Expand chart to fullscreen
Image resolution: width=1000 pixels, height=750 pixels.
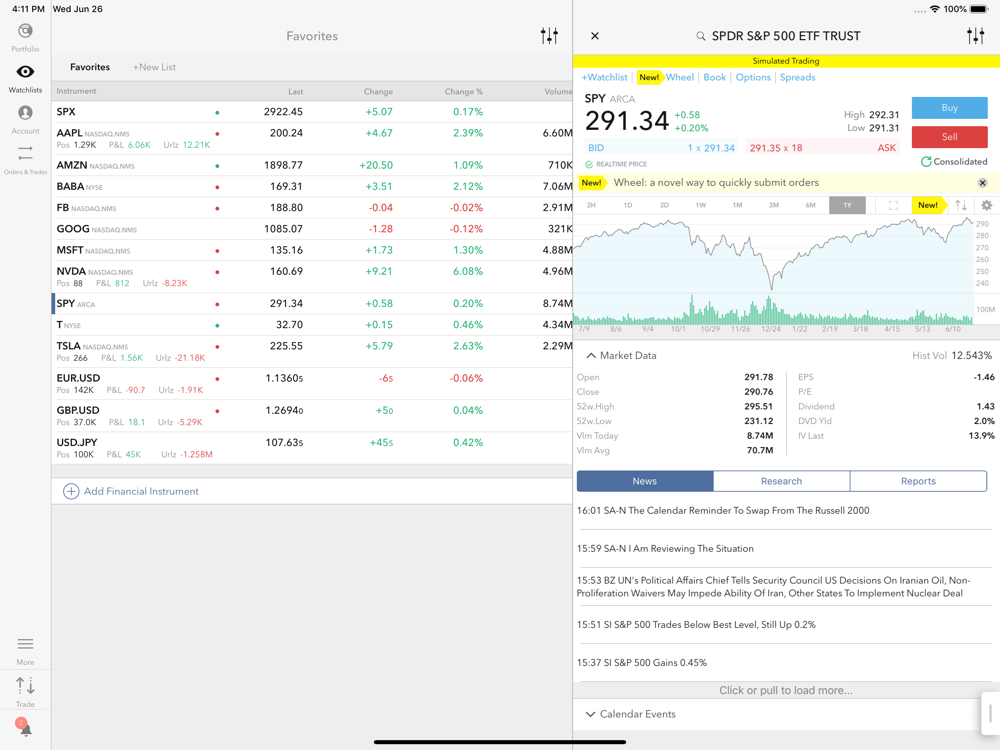pos(893,205)
